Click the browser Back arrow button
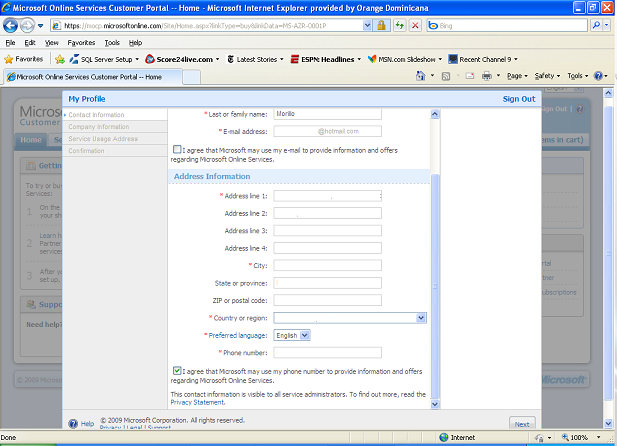The height and width of the screenshot is (446, 617). 11,26
